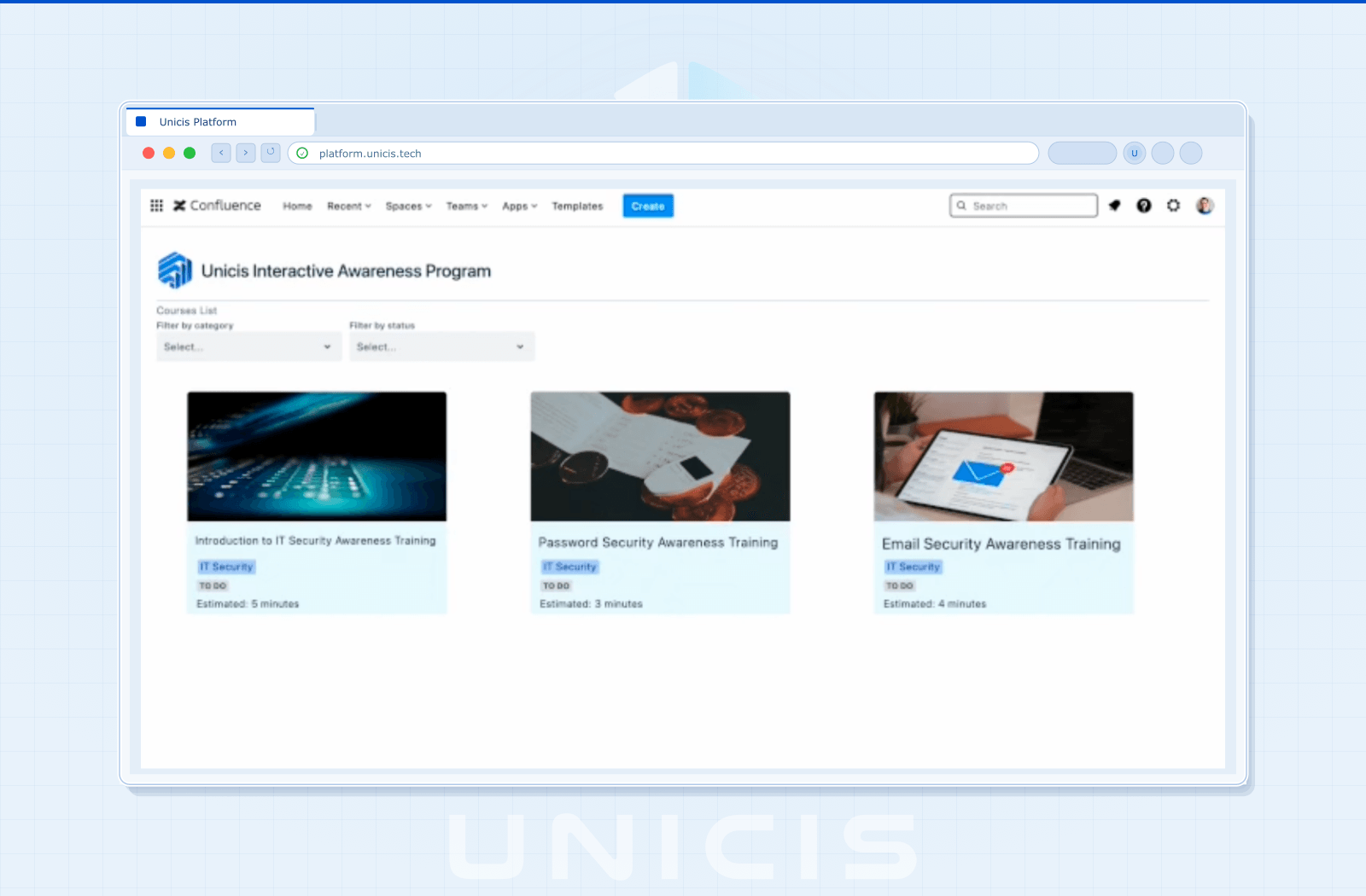Click the keyboard thumbnail of Introduction course
Viewport: 1366px width, 896px height.
[x=317, y=457]
